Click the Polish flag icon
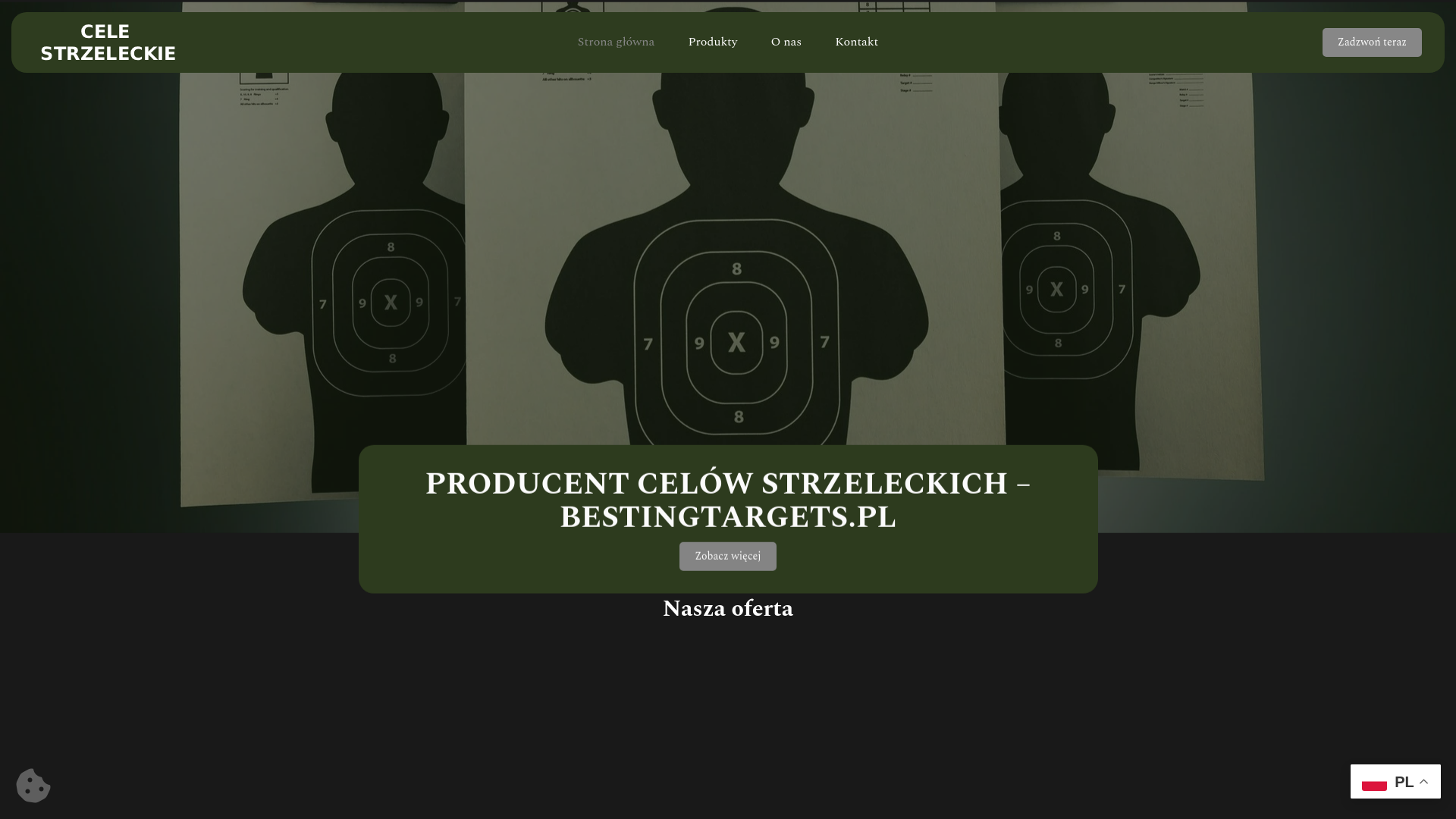The image size is (1456, 819). click(1374, 782)
